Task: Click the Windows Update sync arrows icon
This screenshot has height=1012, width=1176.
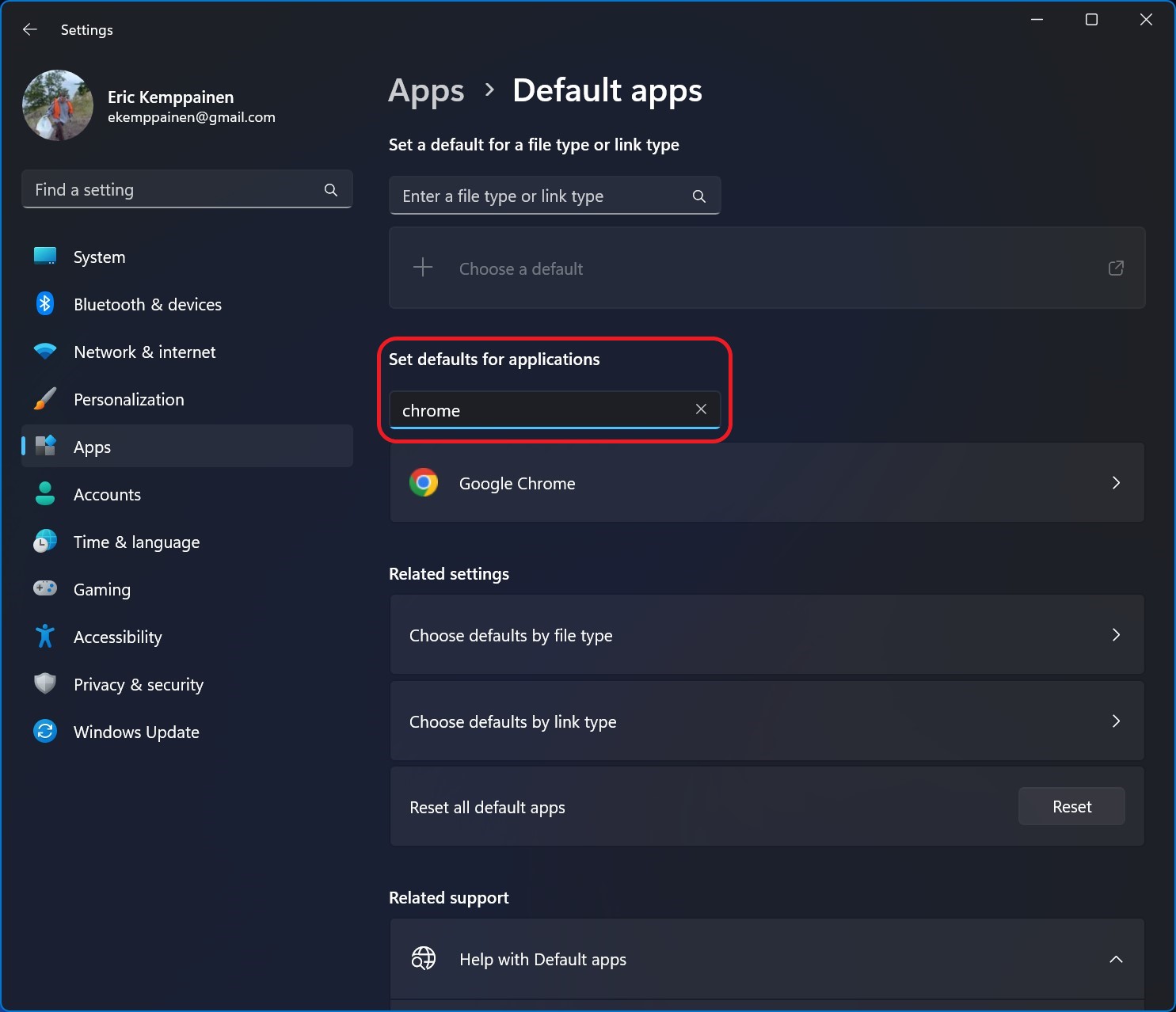Action: tap(45, 731)
